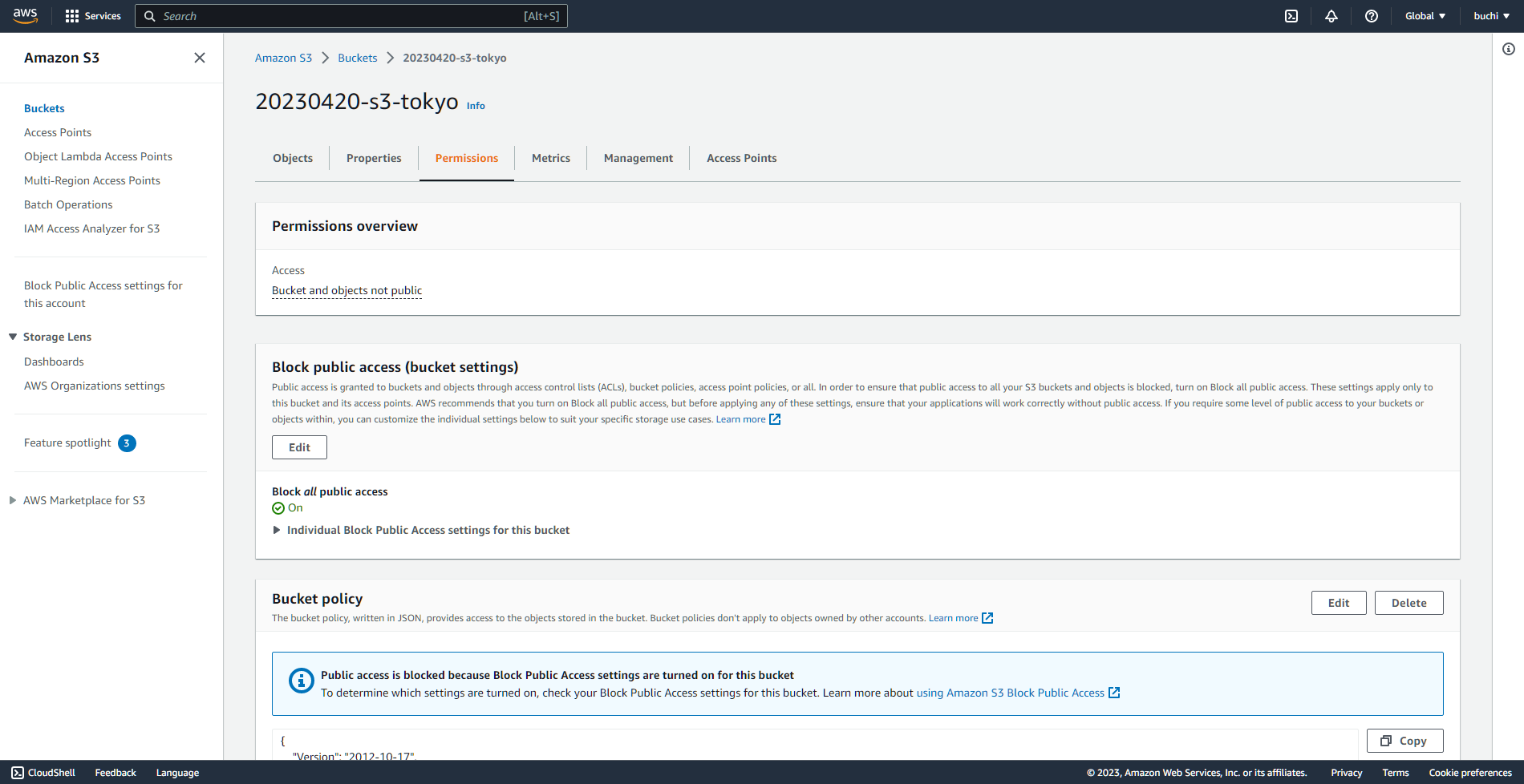This screenshot has height=784, width=1524.
Task: Open the Help menu icon
Action: (1371, 15)
